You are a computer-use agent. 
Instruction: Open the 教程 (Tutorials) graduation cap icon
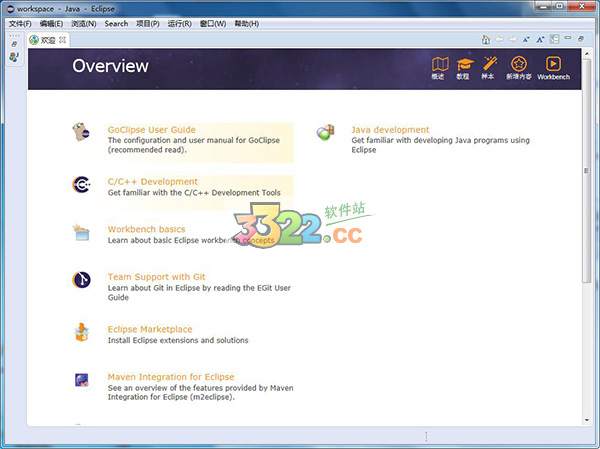click(463, 65)
